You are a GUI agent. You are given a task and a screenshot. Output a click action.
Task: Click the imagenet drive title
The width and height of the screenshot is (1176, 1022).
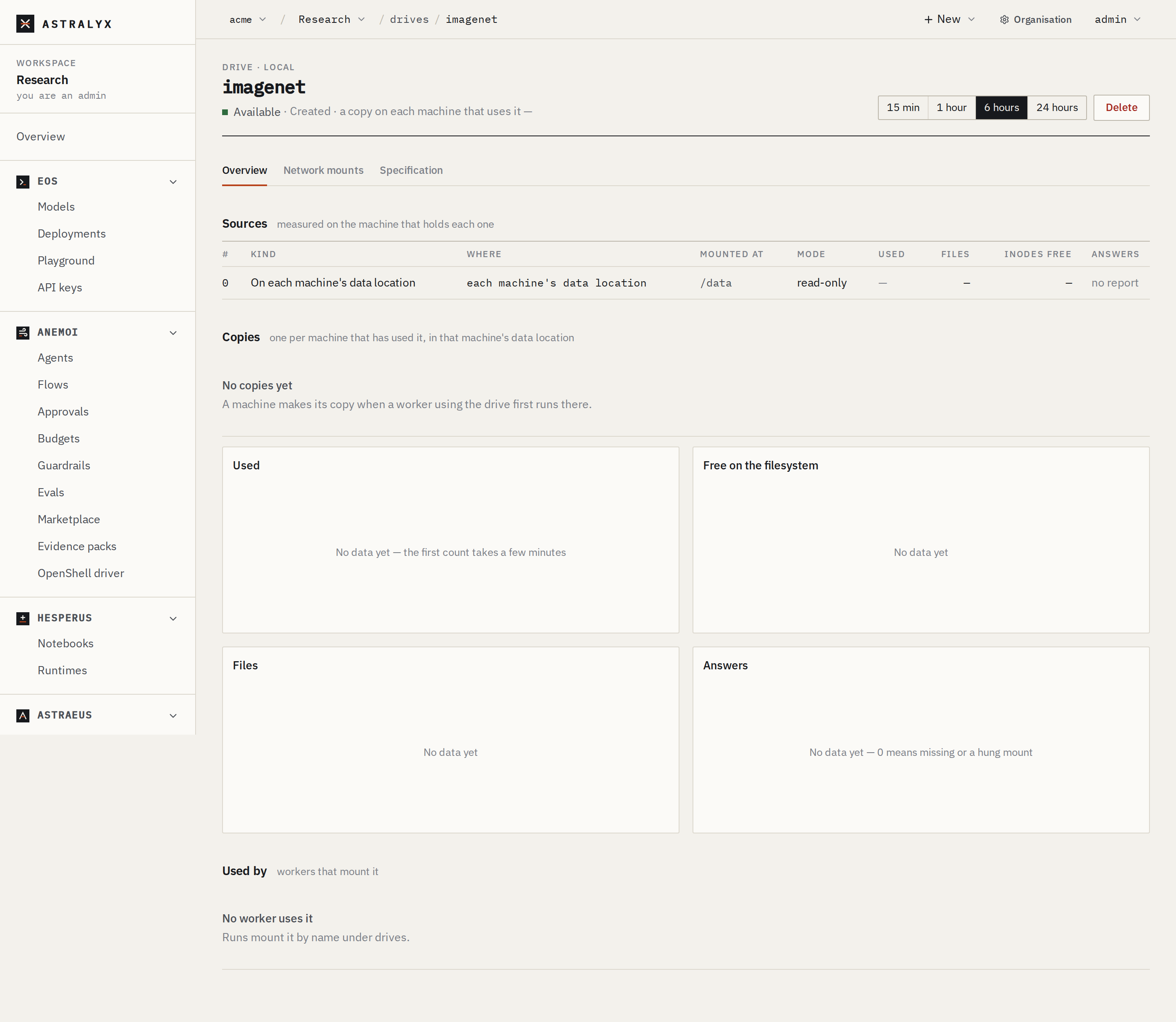click(x=264, y=87)
